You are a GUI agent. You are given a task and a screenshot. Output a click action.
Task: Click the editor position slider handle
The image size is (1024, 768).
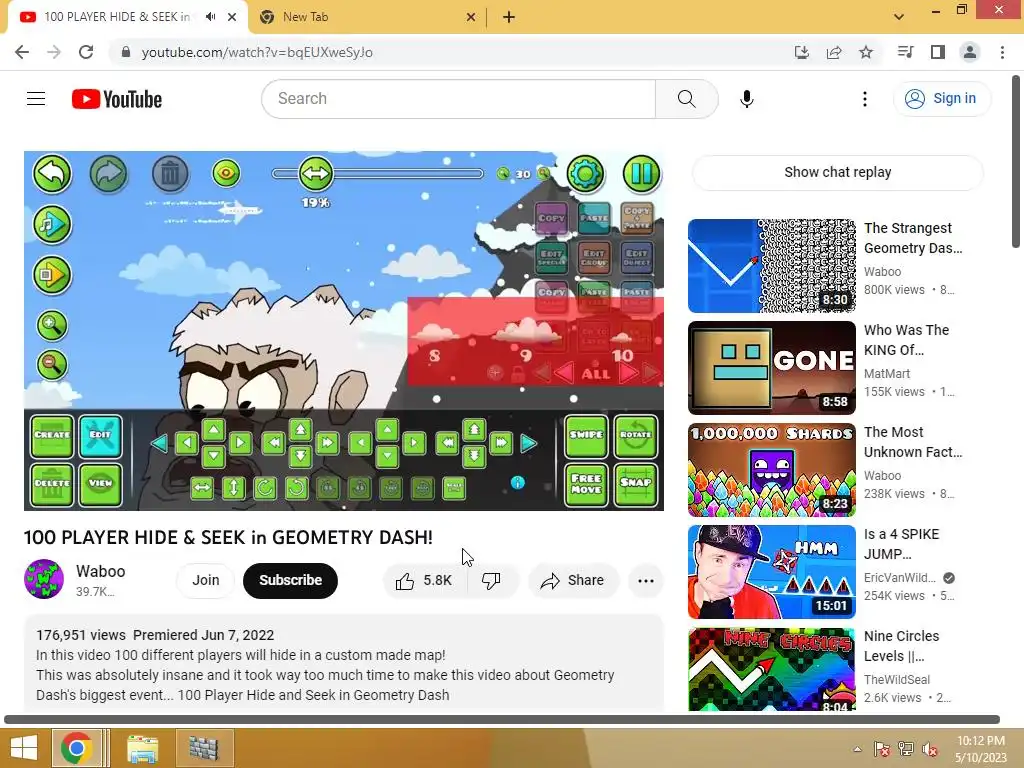316,174
